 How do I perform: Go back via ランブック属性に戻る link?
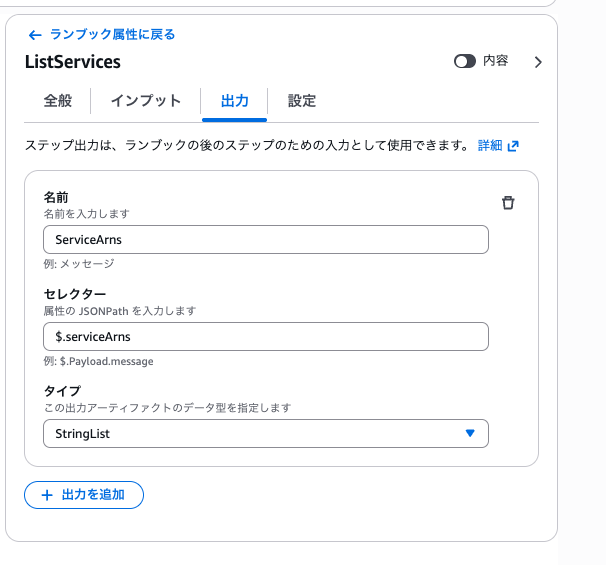click(112, 35)
